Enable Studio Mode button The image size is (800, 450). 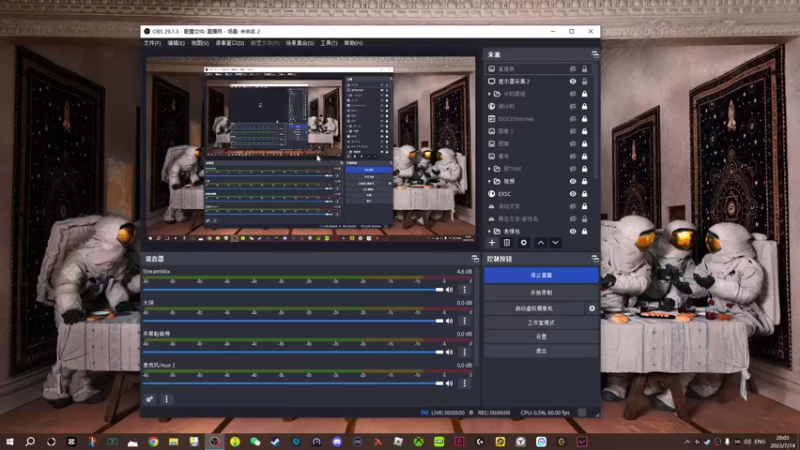(x=541, y=322)
